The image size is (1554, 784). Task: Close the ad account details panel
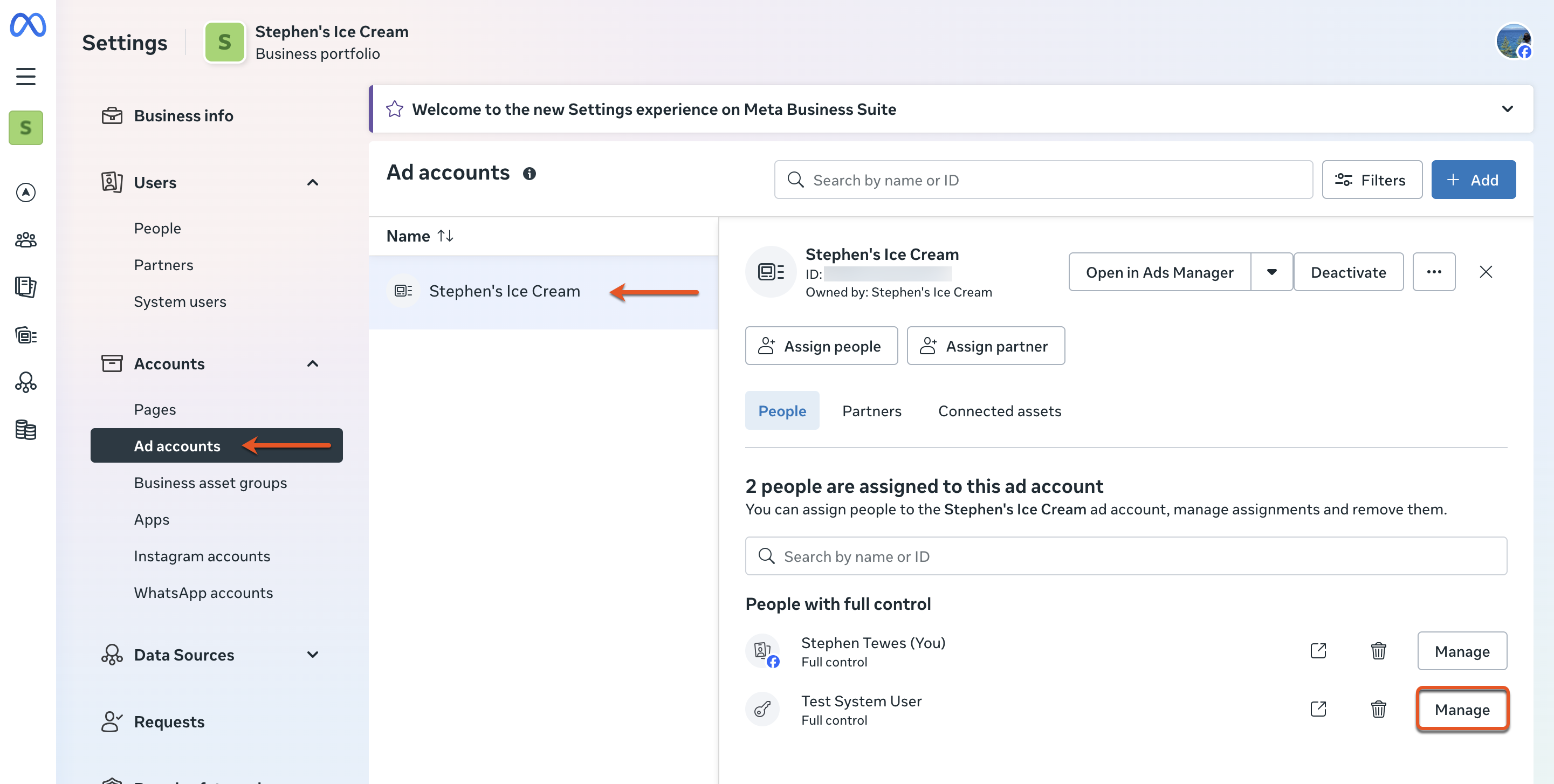[1485, 272]
